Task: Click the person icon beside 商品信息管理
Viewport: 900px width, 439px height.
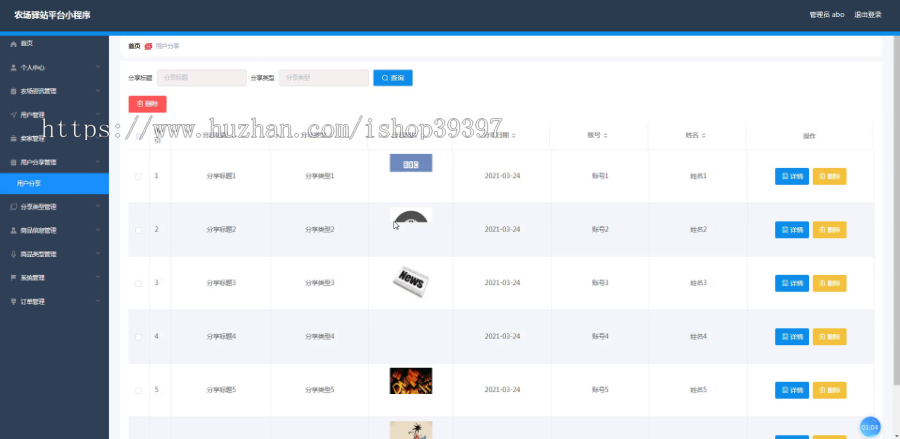Action: [13, 230]
